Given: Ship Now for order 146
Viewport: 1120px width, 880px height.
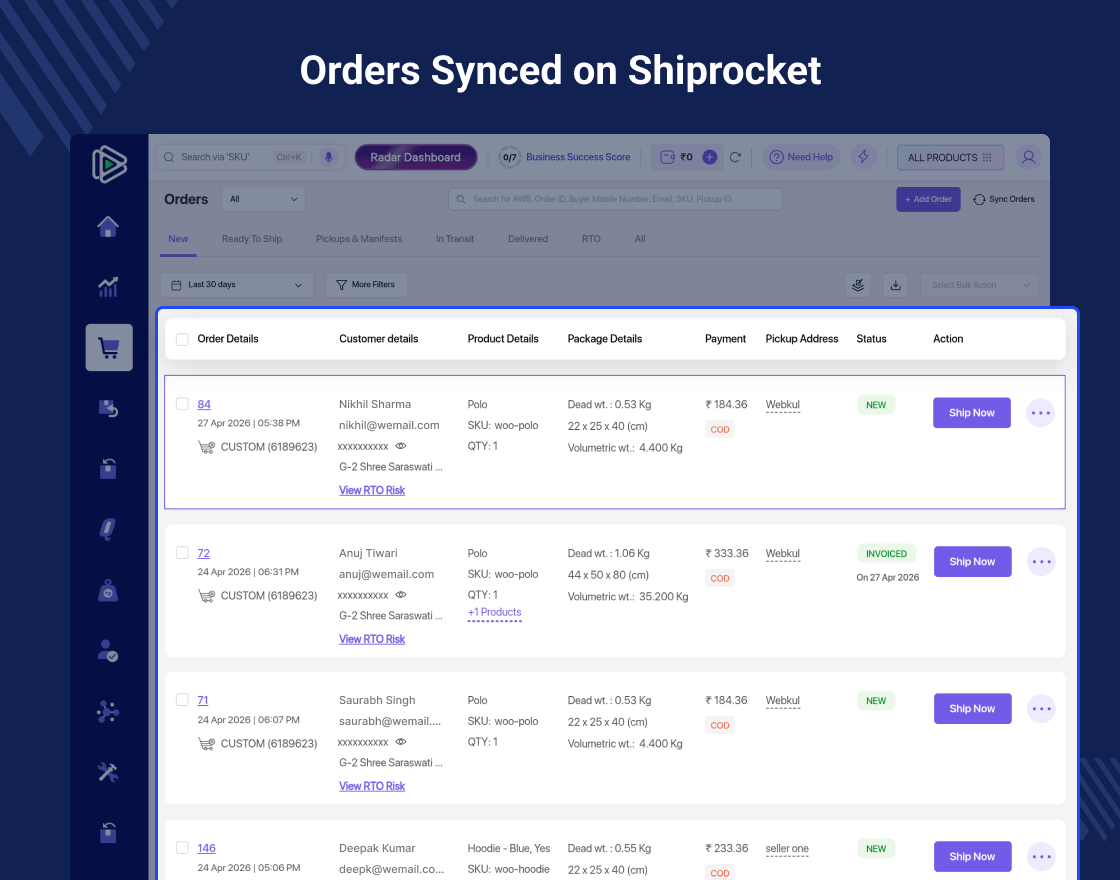Looking at the screenshot, I should pos(972,856).
